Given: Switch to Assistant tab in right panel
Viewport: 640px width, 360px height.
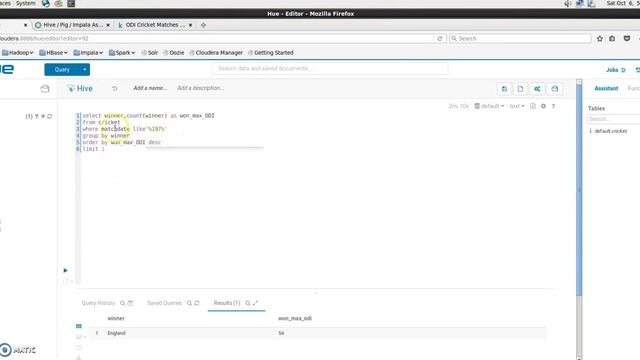Looking at the screenshot, I should click(x=606, y=89).
